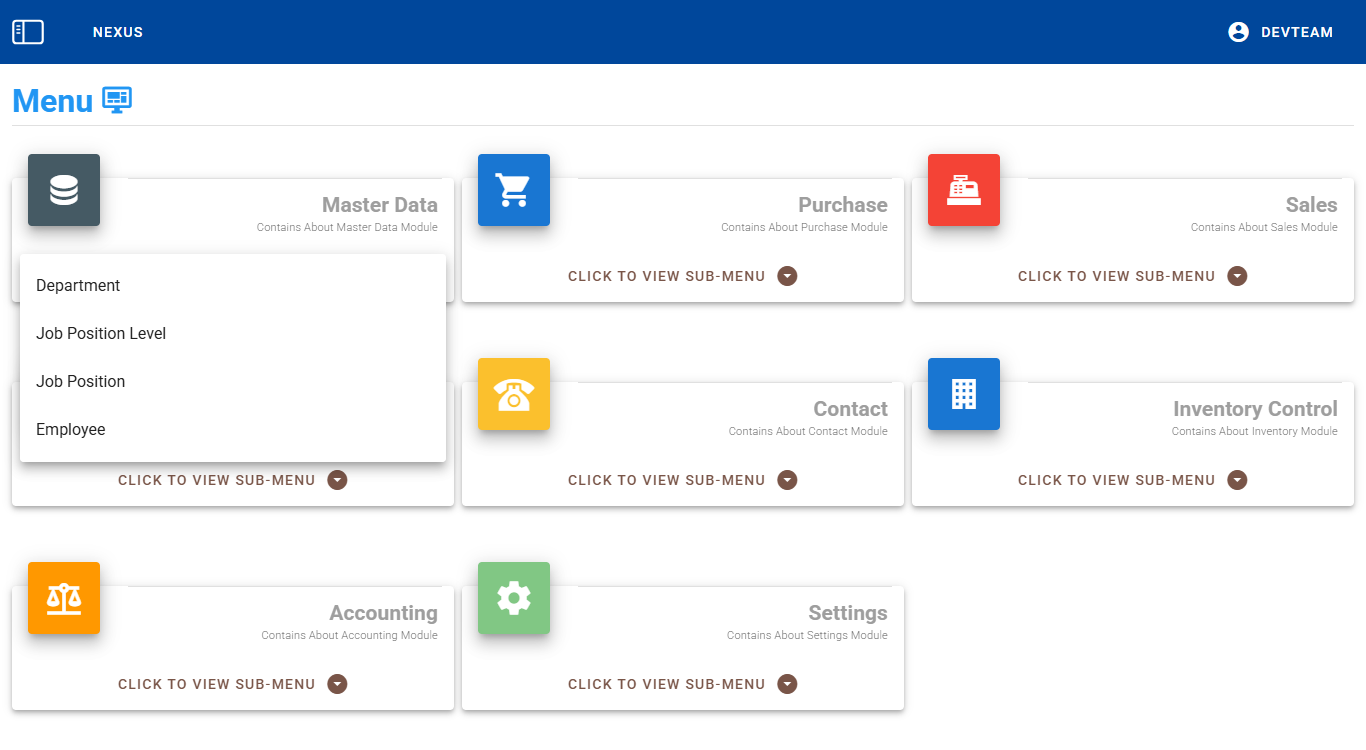
Task: Open the DEVTEAM user account menu
Action: click(1280, 32)
